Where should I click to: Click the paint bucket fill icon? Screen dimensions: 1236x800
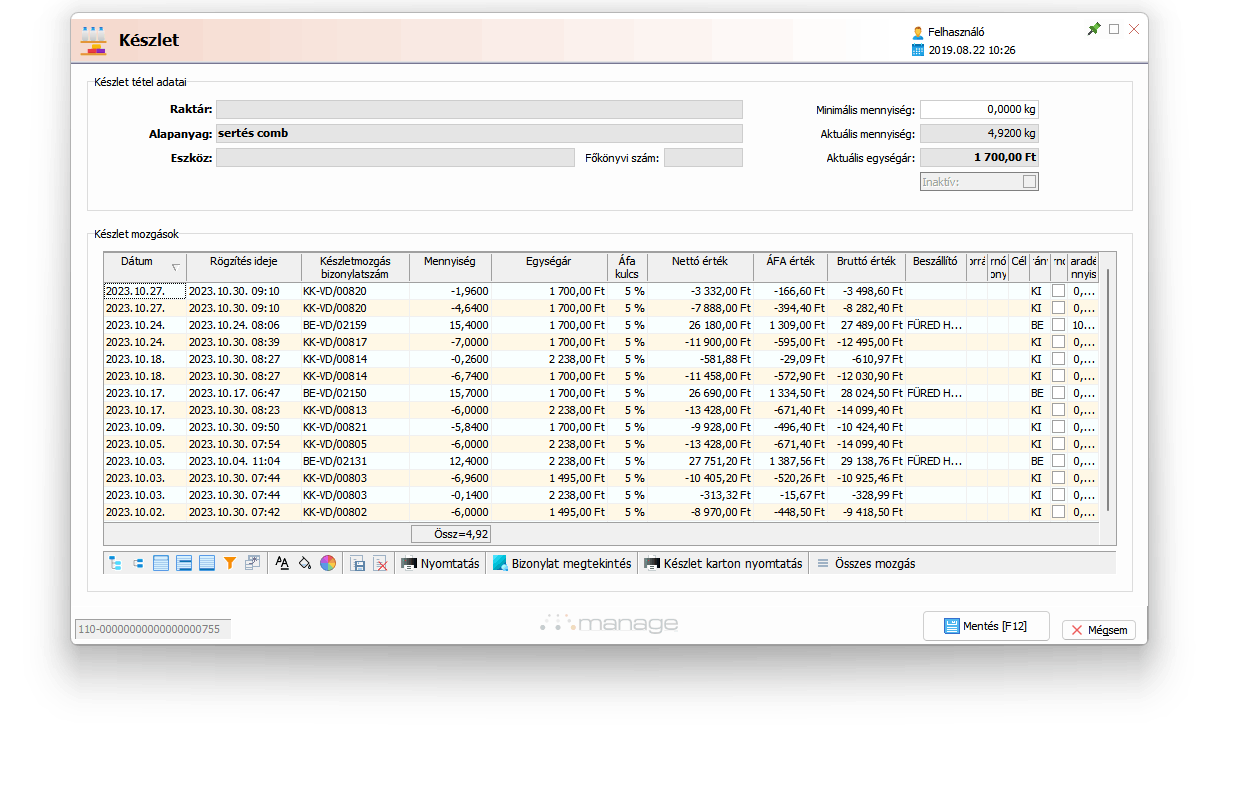pos(305,564)
